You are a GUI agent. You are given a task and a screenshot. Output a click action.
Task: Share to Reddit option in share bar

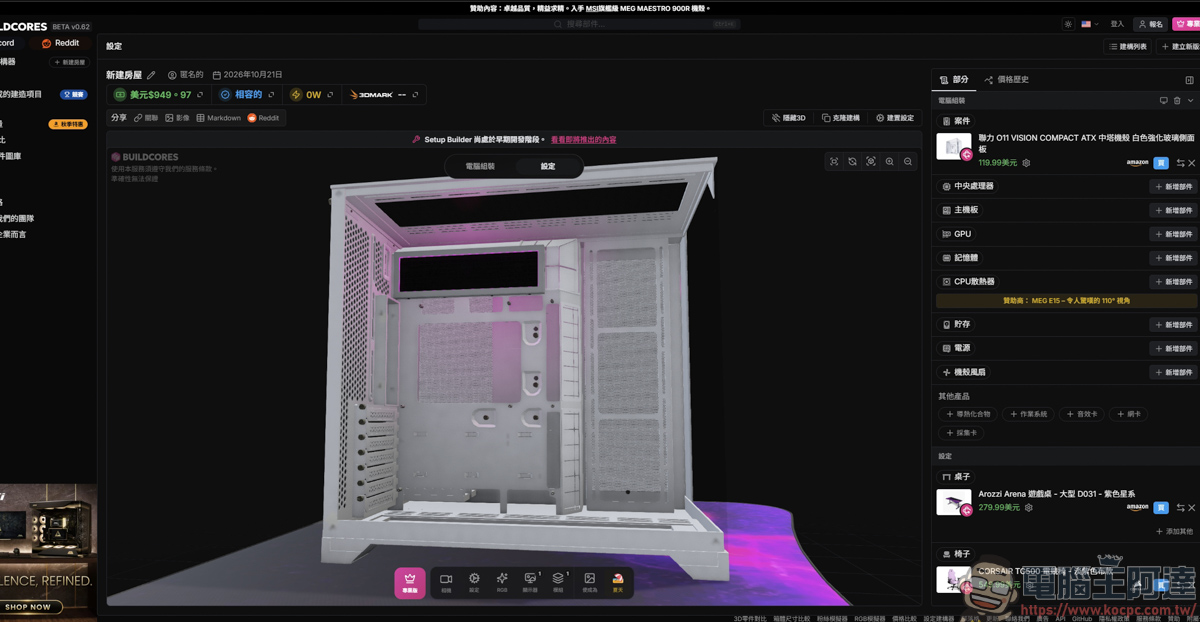(264, 118)
